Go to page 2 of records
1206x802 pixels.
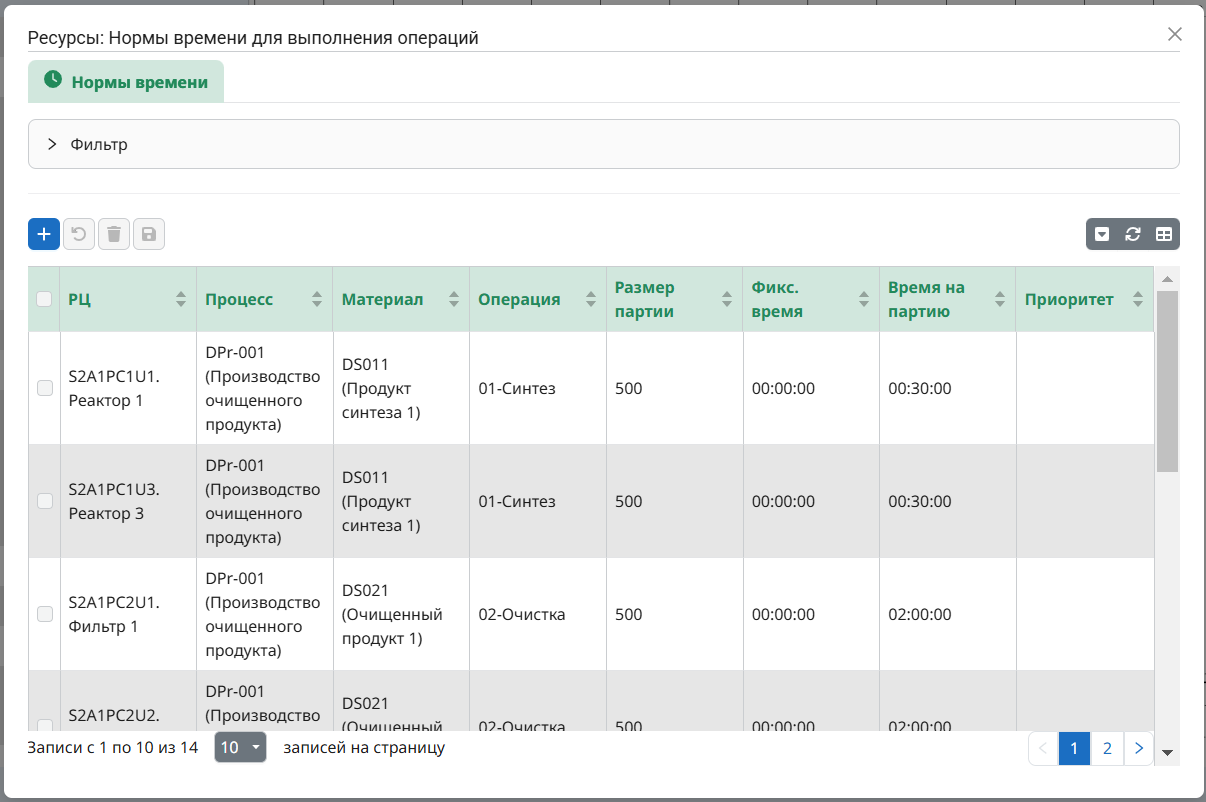click(x=1107, y=748)
